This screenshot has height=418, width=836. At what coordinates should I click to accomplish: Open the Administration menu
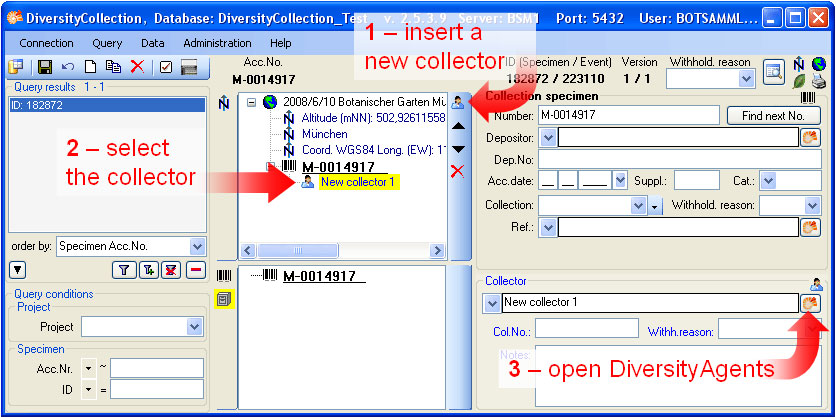(x=217, y=43)
